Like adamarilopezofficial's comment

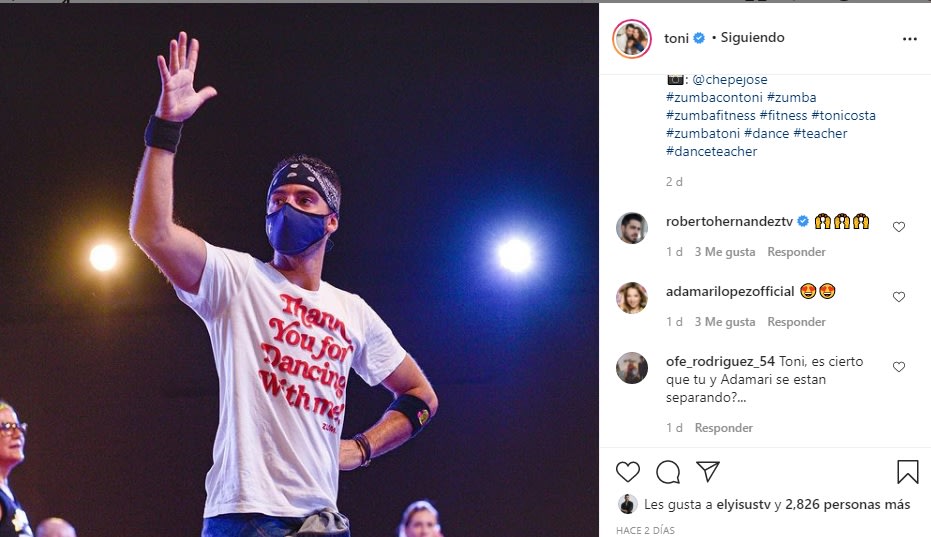(898, 297)
